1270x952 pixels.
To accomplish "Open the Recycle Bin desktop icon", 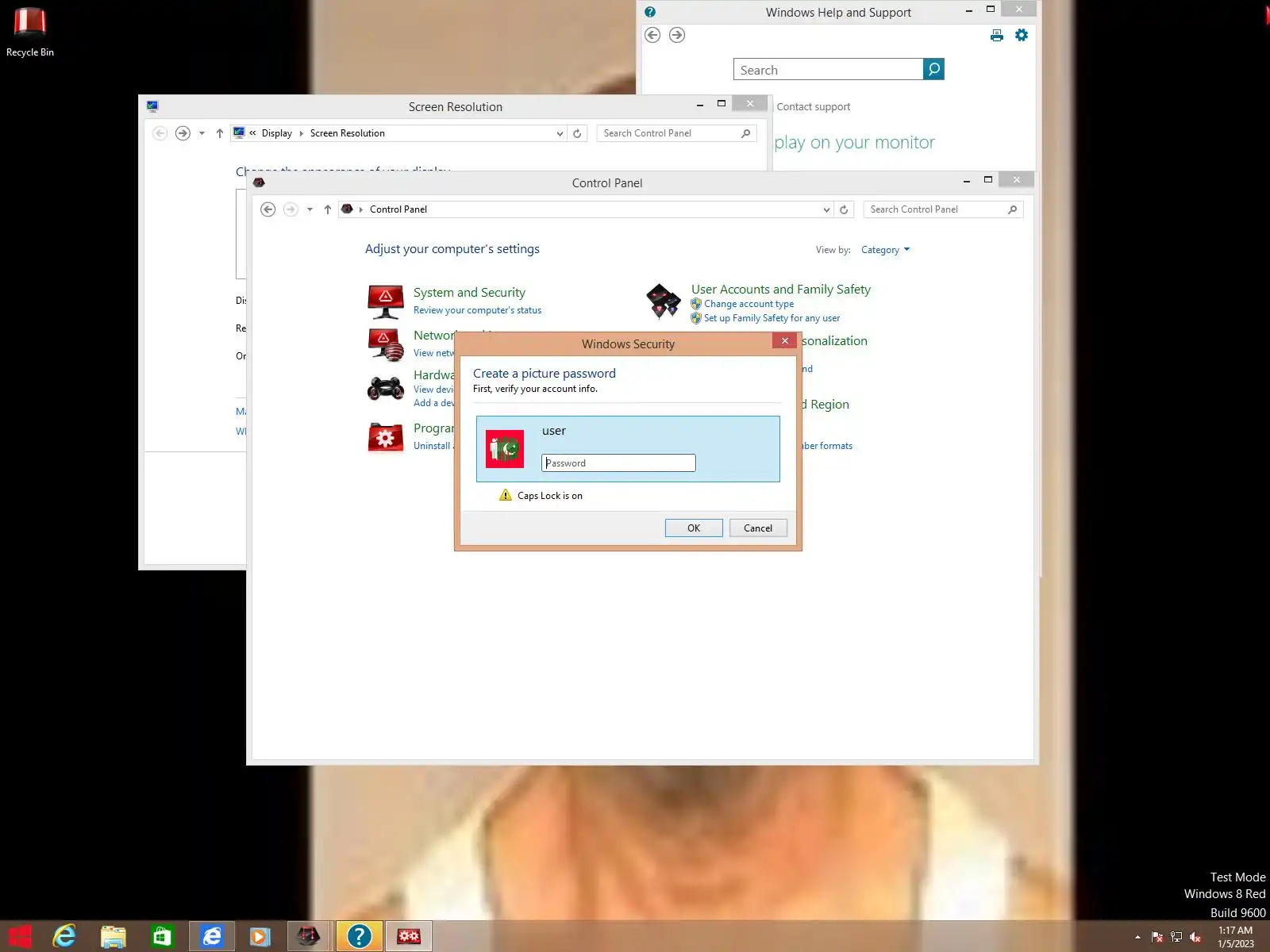I will (30, 32).
